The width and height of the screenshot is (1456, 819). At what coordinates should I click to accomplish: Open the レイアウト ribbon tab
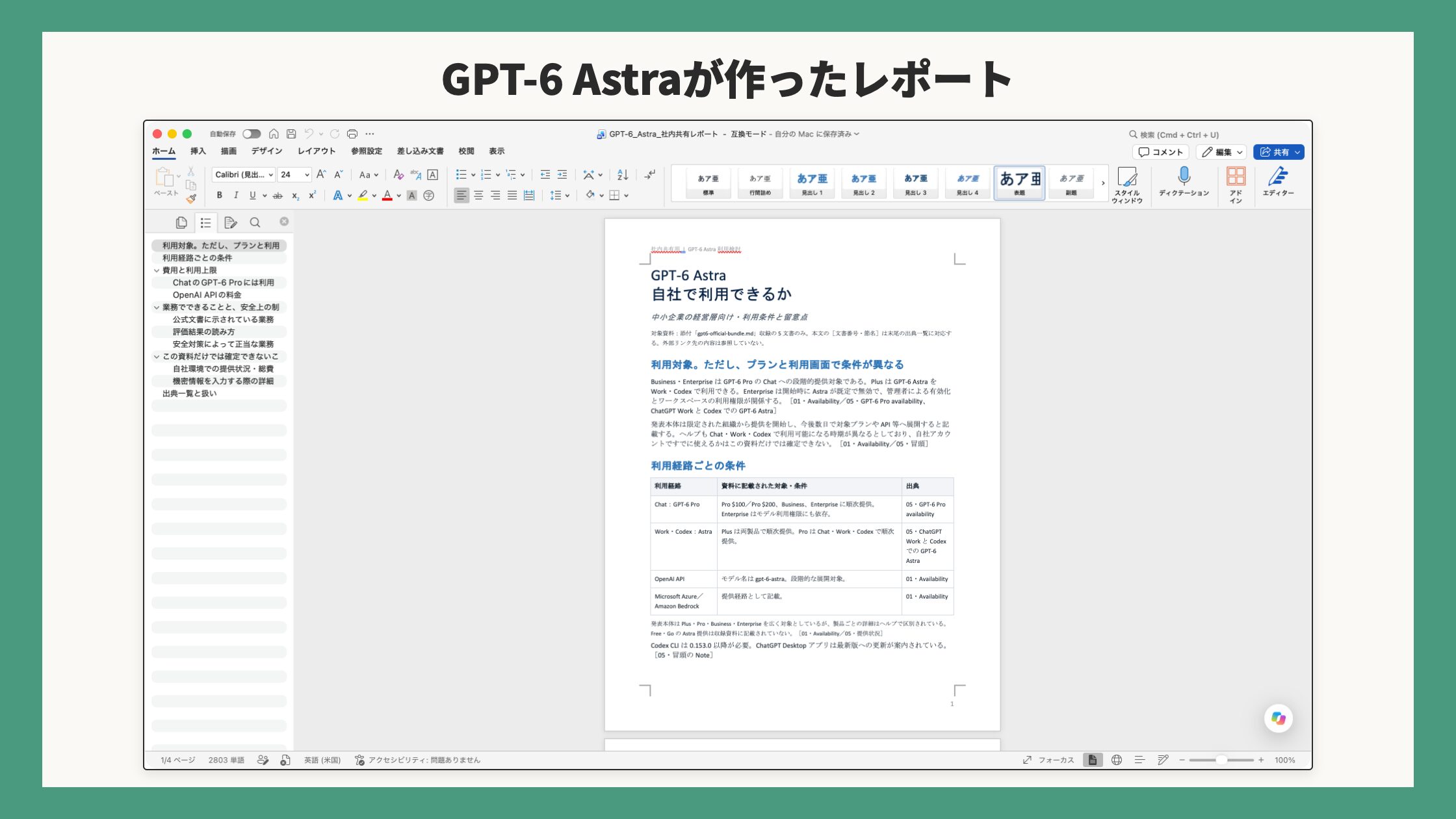pos(317,151)
